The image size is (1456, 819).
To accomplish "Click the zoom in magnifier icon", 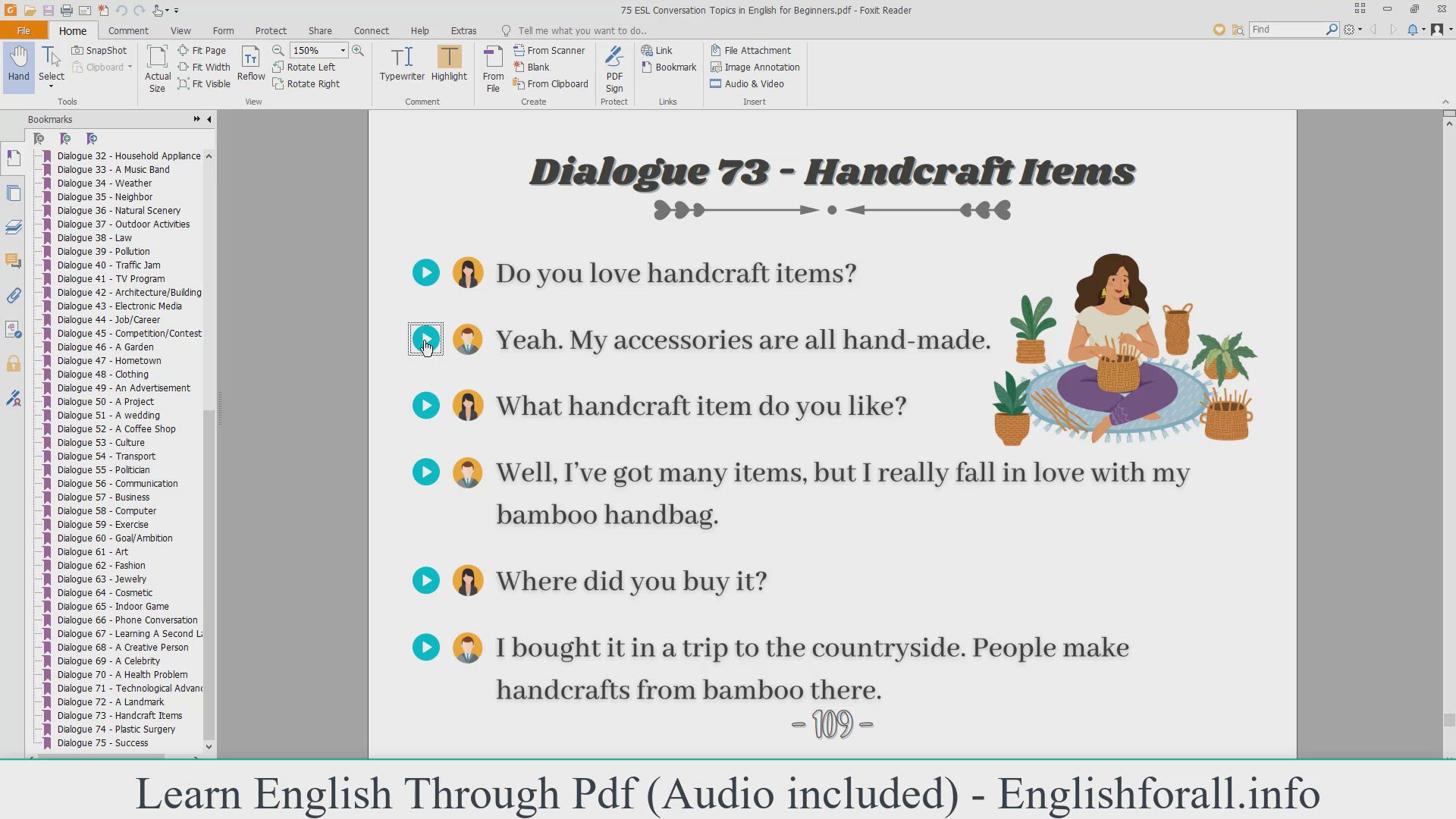I will coord(358,50).
